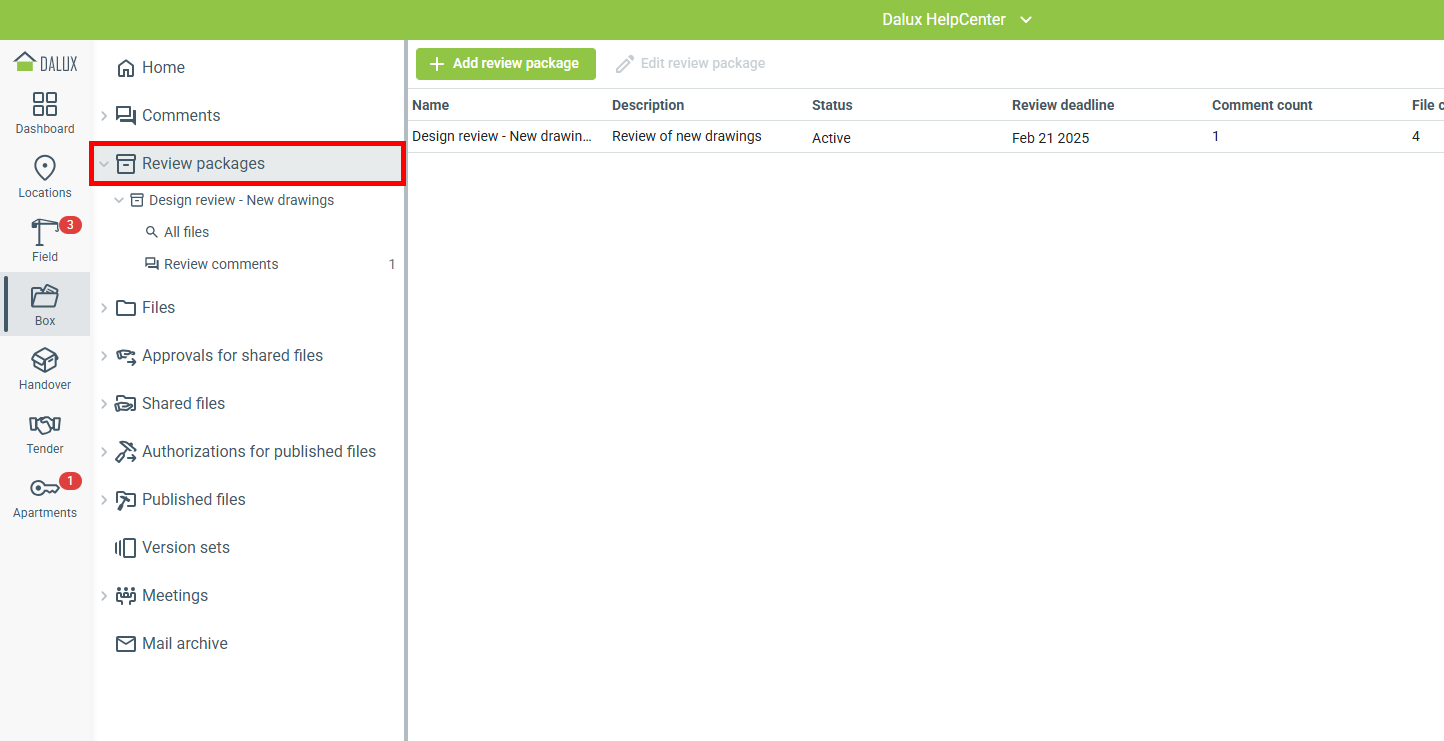This screenshot has height=741, width=1444.
Task: Open the Apartments key icon
Action: [45, 489]
